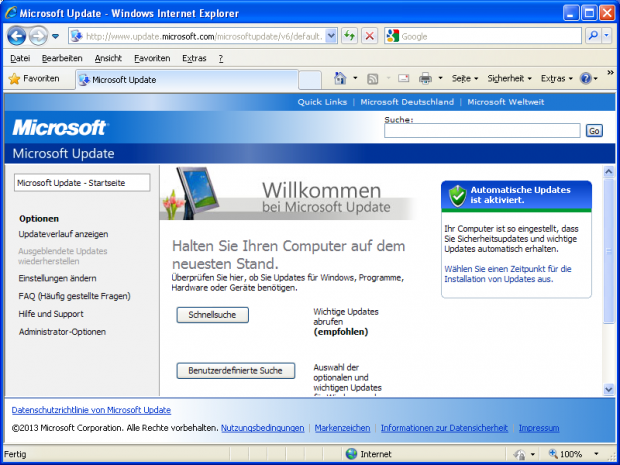Click inside the address bar URL
The width and height of the screenshot is (620, 465).
click(x=204, y=36)
